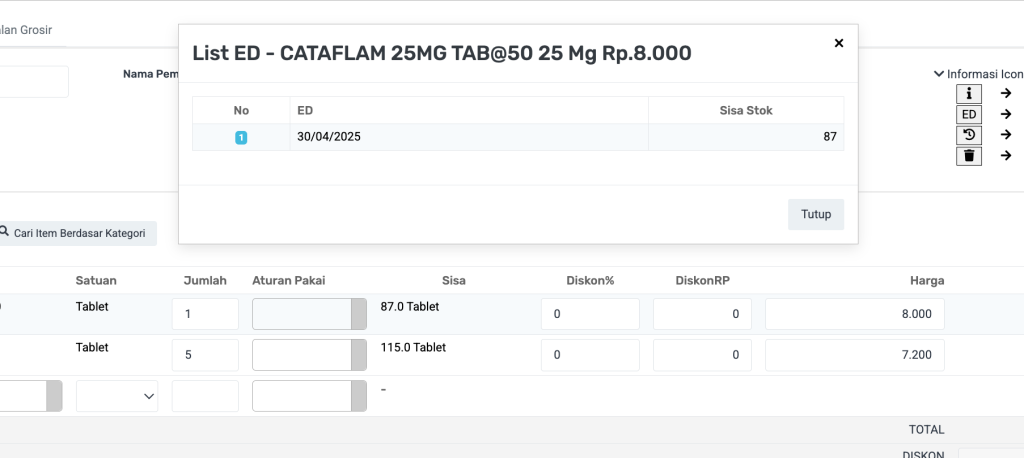Click the Harga field showing 8.000
This screenshot has height=458, width=1024.
coord(854,314)
